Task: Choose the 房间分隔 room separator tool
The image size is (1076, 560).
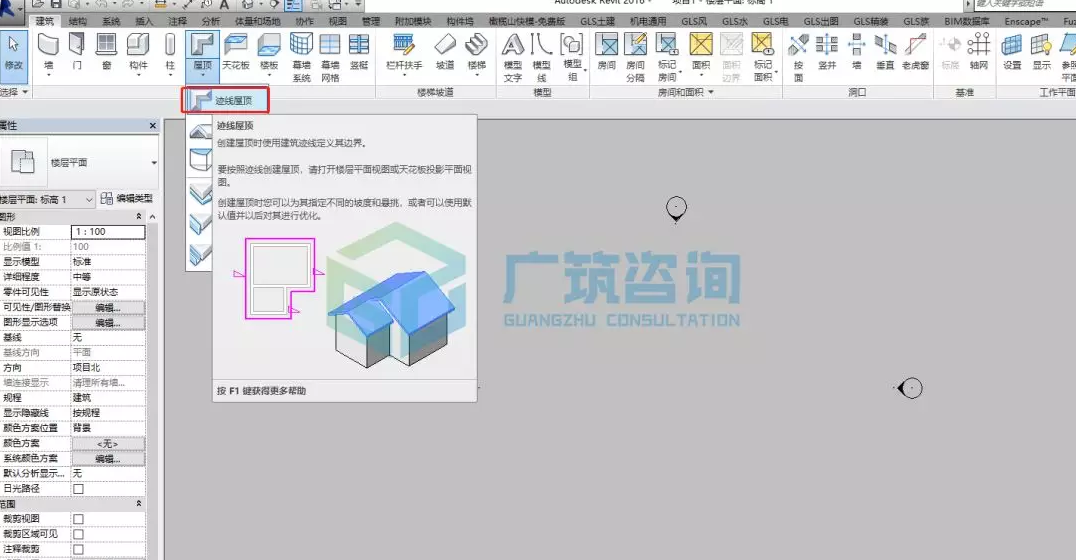Action: tap(635, 56)
